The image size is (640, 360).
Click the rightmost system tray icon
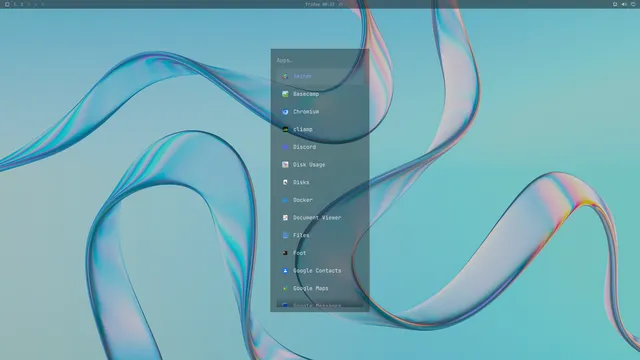633,4
